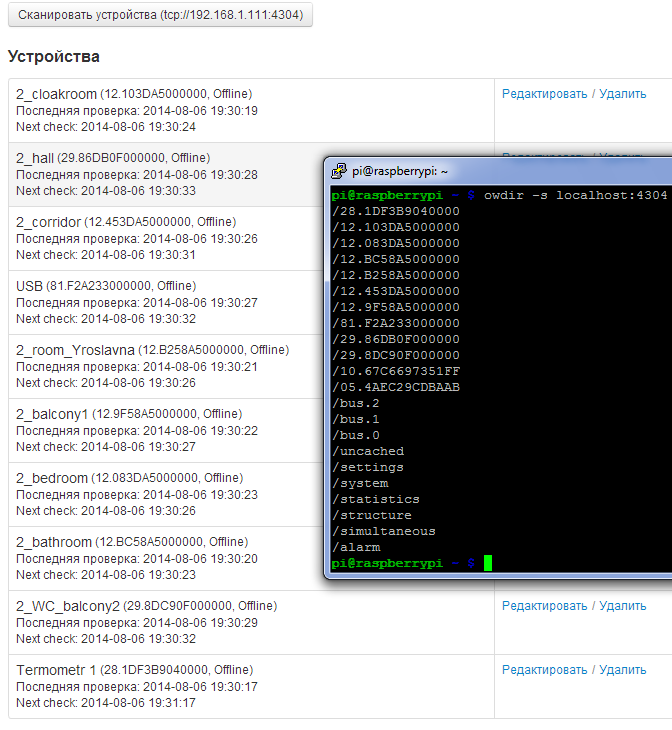
Task: Click /10.67C6697351FF in terminal output
Action: coord(396,372)
